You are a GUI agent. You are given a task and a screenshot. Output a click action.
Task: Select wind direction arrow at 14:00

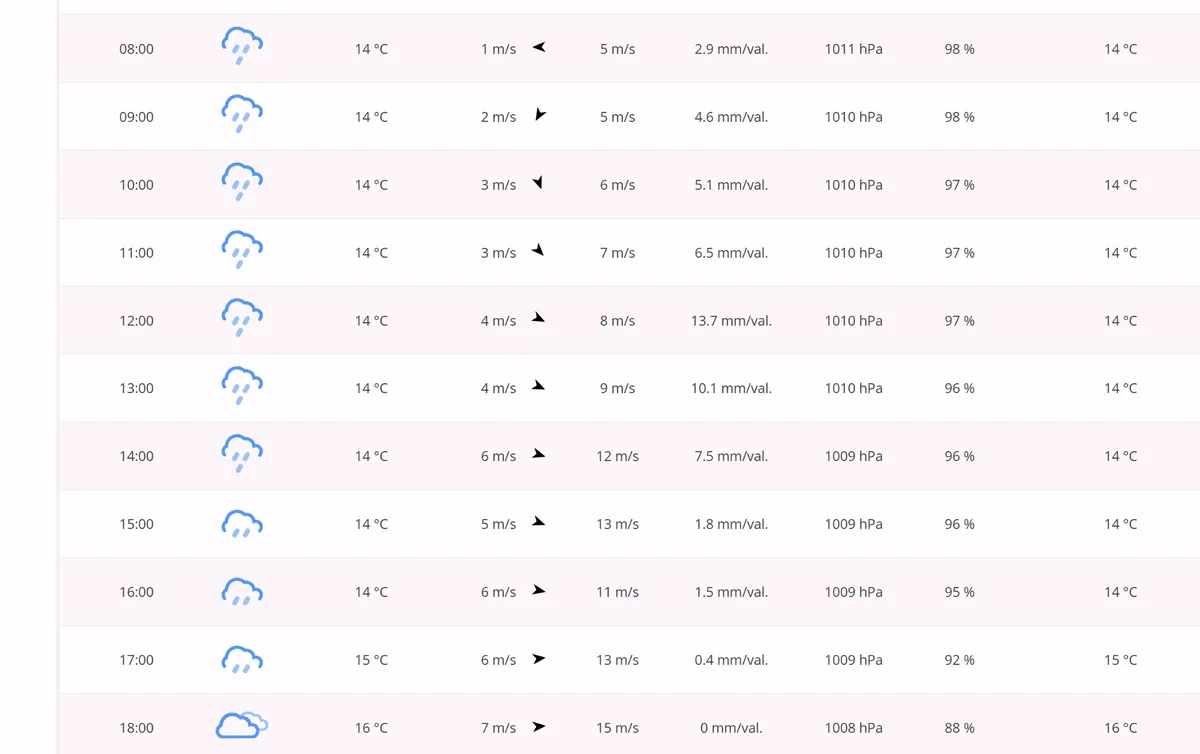[x=539, y=454]
